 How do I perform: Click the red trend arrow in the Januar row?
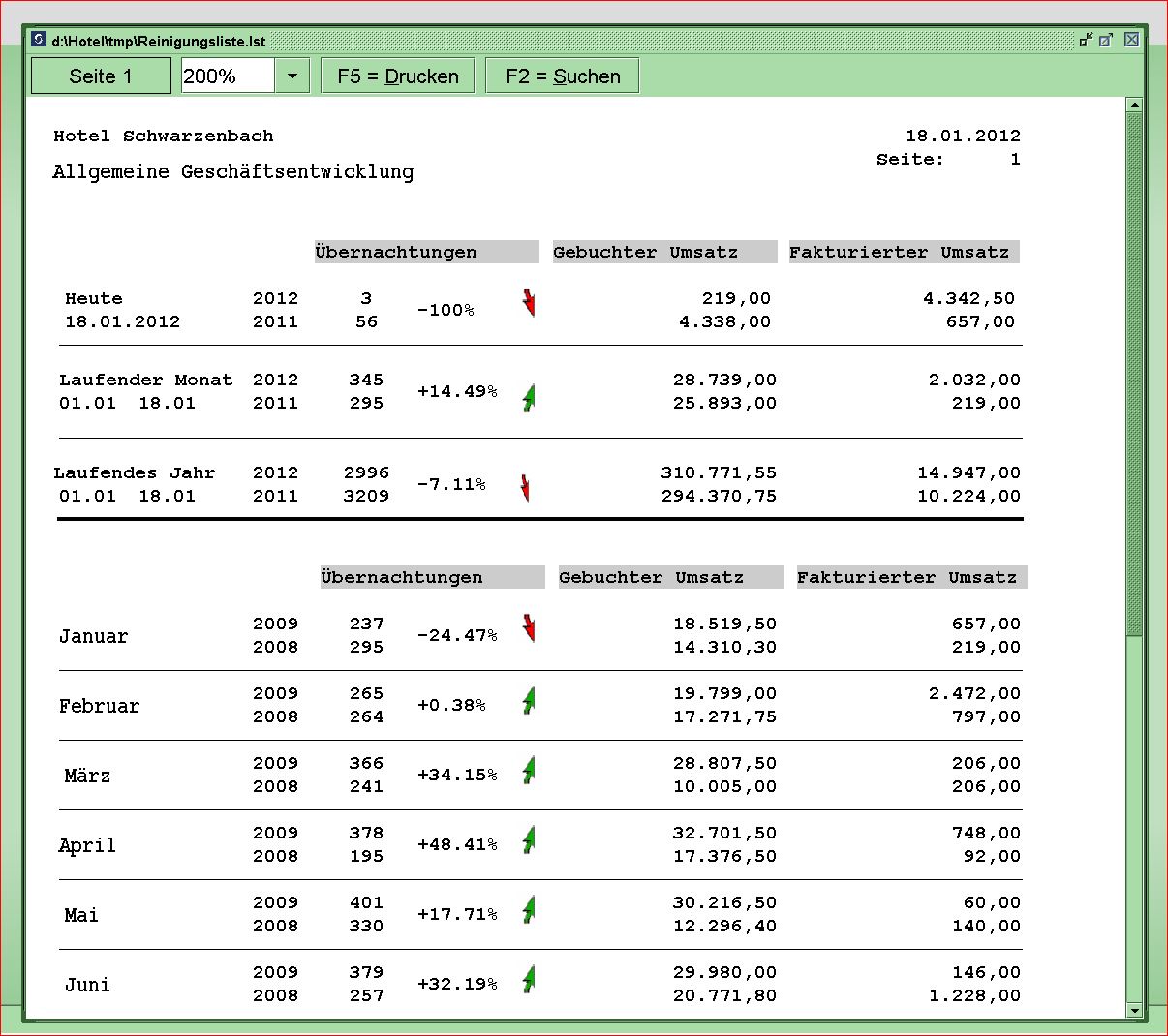pos(528,628)
